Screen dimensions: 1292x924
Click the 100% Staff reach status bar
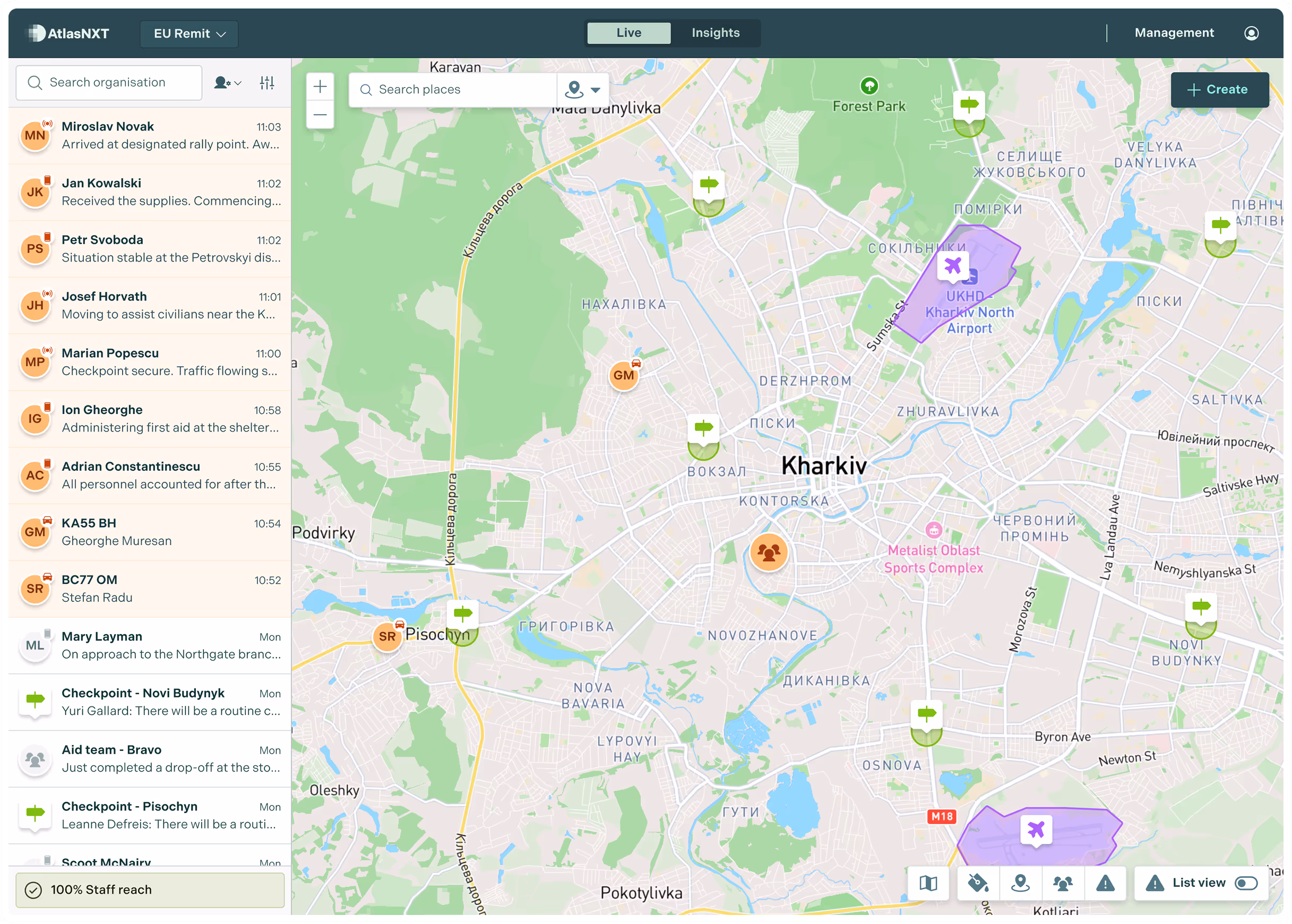click(150, 890)
